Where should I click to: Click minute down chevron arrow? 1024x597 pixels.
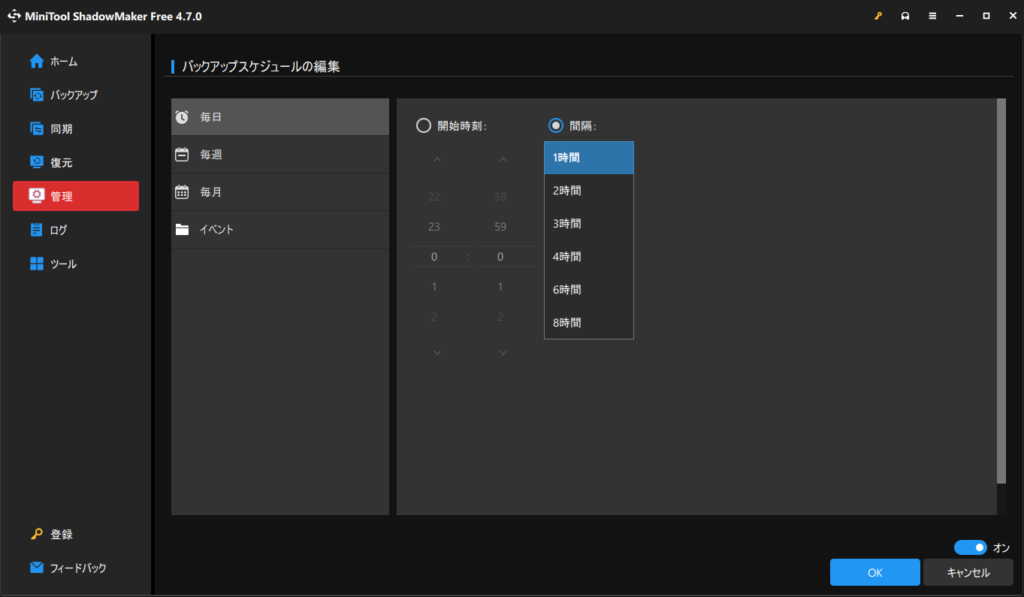pyautogui.click(x=503, y=353)
